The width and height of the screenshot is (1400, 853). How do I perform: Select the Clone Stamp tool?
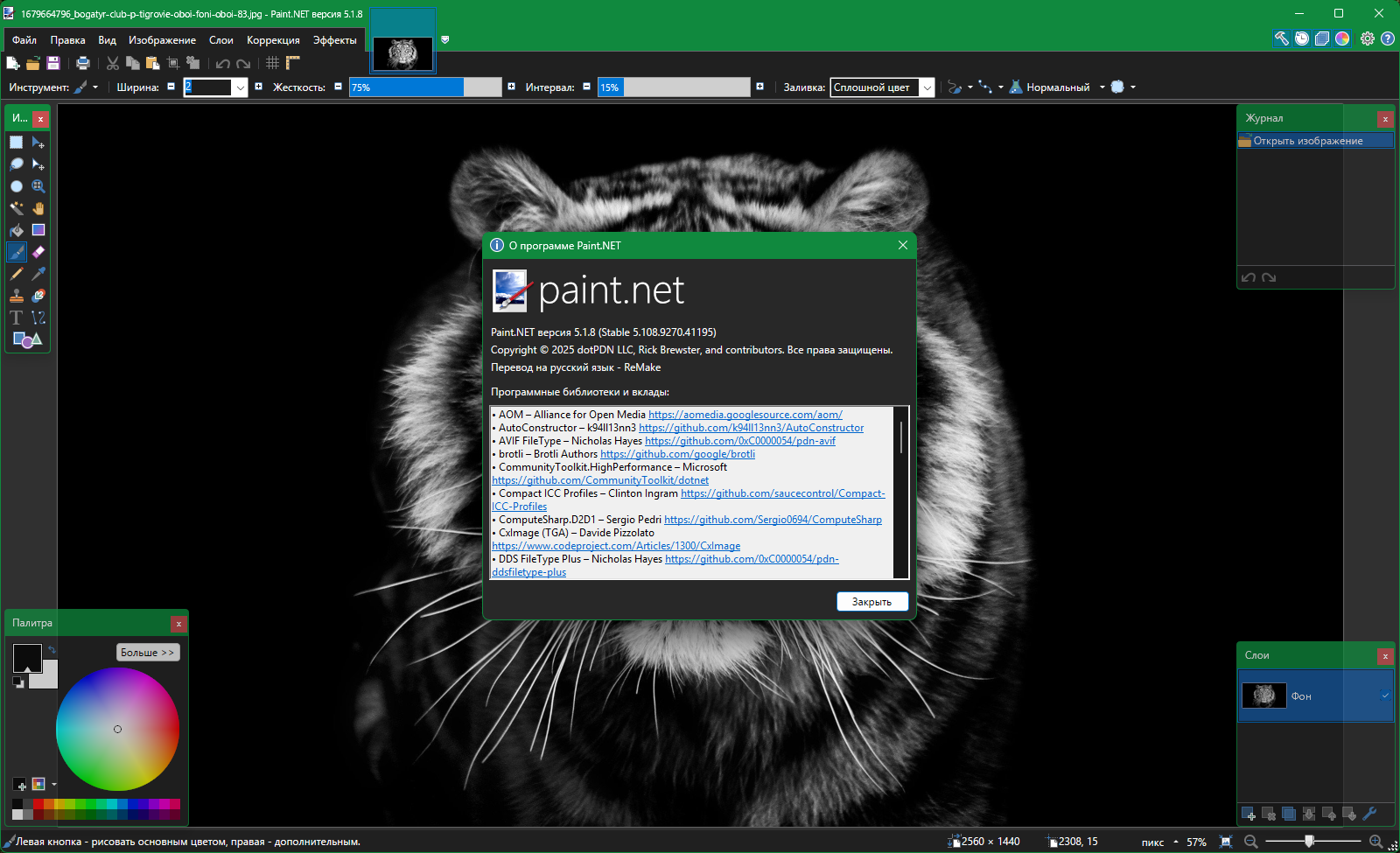[x=17, y=296]
